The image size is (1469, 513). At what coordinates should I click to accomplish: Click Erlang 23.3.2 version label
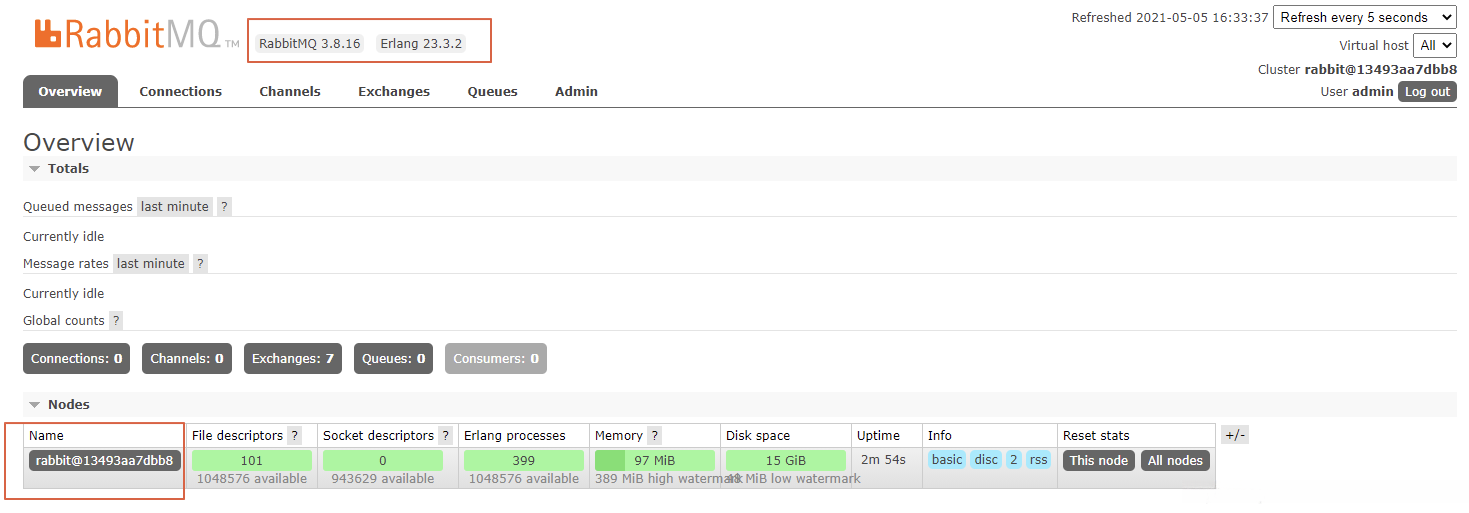click(421, 44)
